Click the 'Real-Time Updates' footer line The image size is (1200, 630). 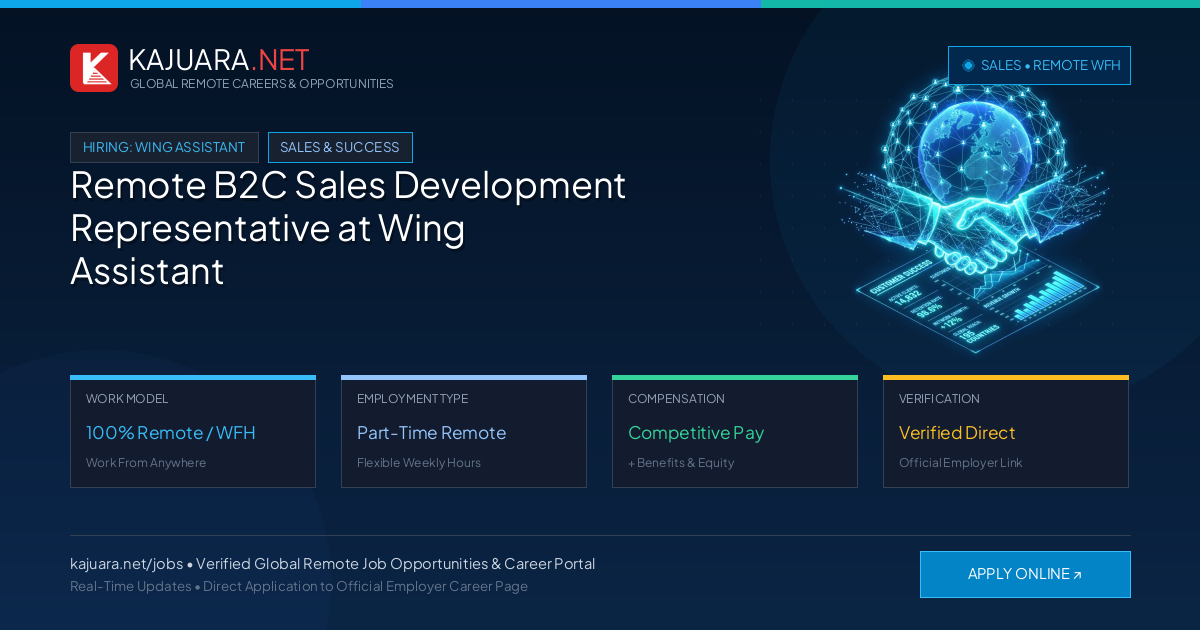(299, 587)
